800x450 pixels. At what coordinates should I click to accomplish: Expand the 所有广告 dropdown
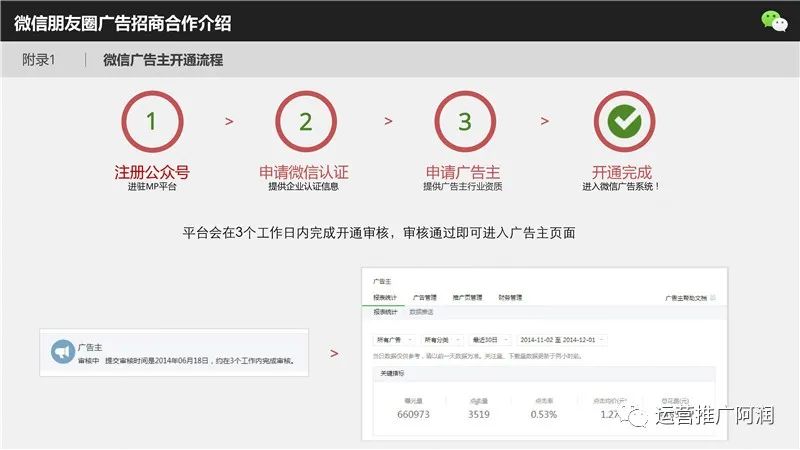[393, 340]
